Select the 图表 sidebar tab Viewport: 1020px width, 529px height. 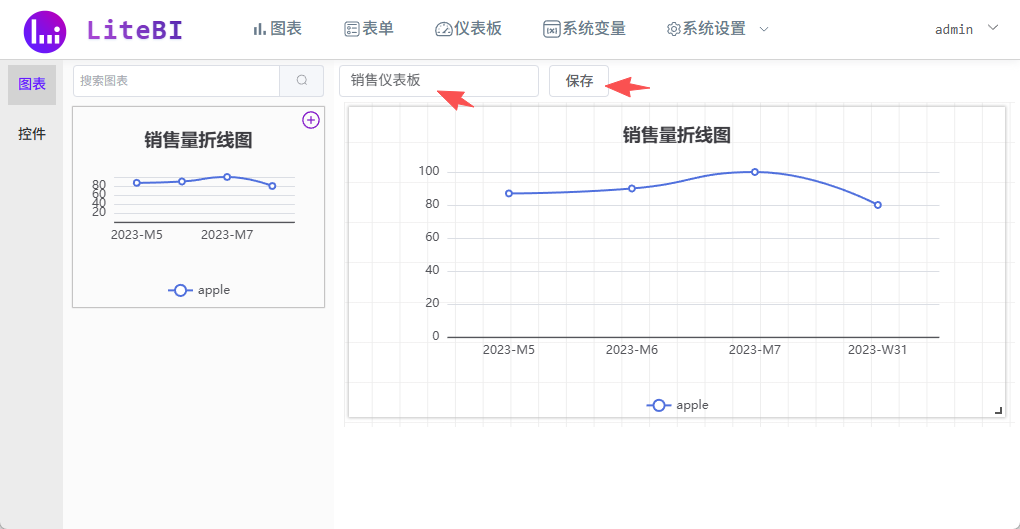coord(32,85)
